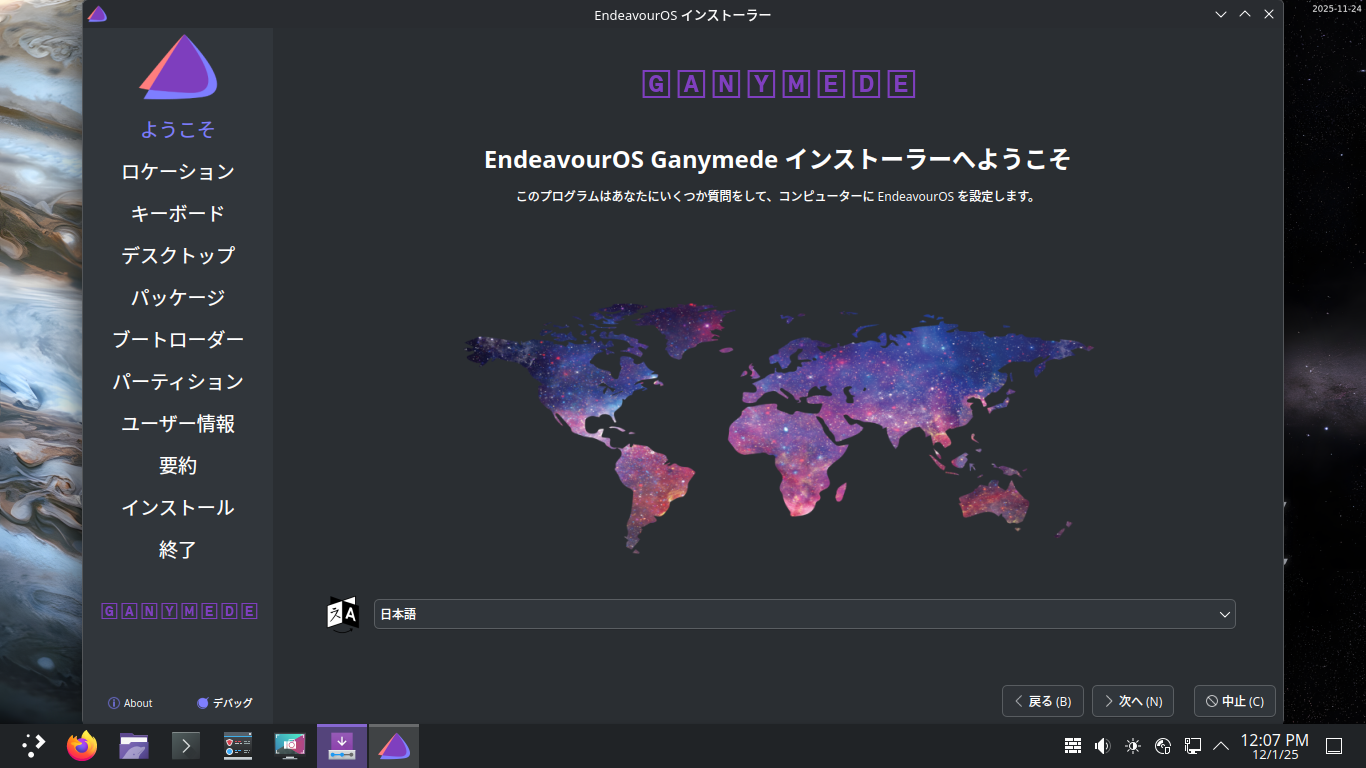1366x768 pixels.
Task: Select the "ブートローダー" step in the sidebar
Action: (178, 340)
